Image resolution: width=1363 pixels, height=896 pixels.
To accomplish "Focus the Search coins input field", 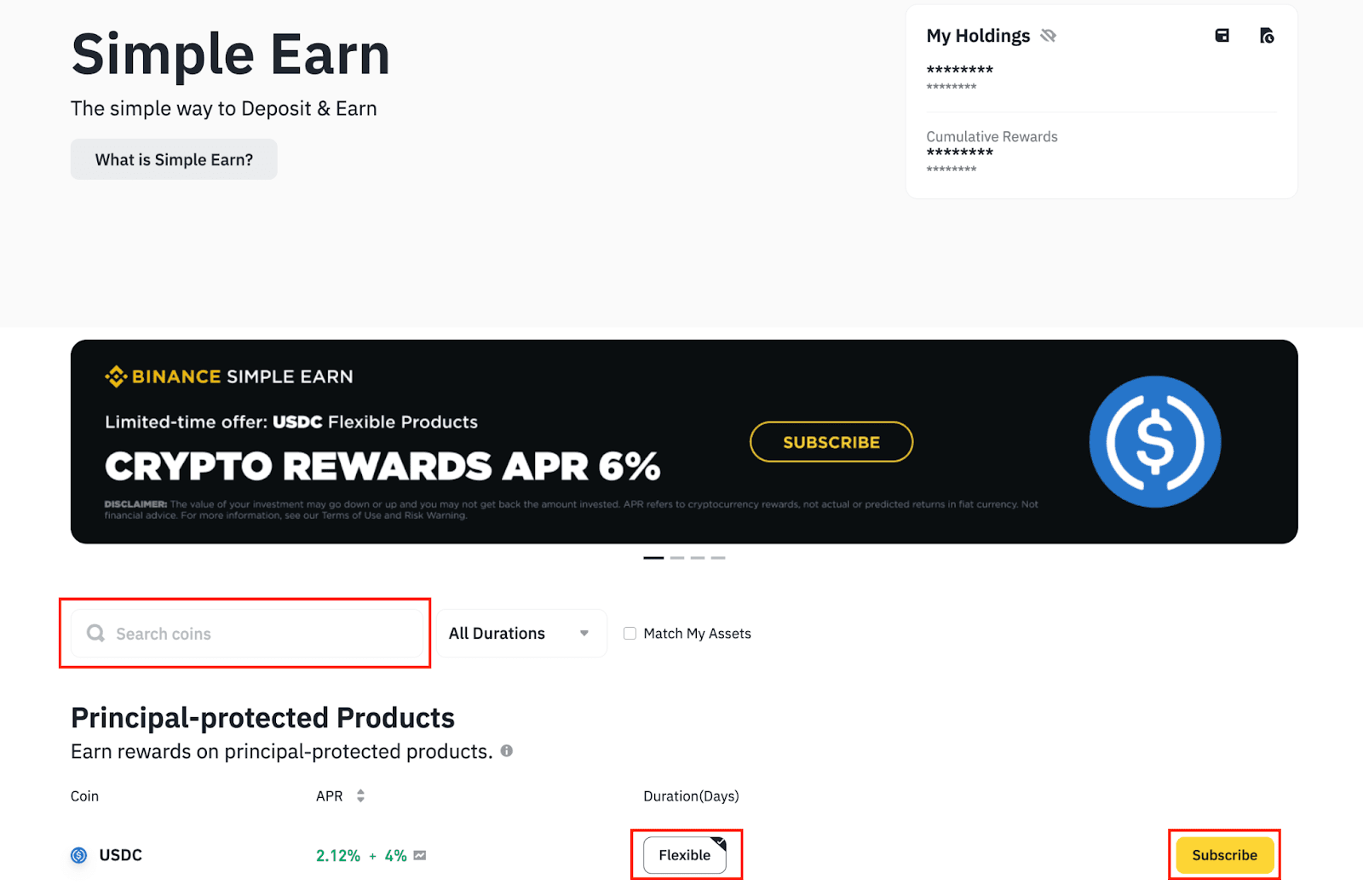I will (x=256, y=634).
